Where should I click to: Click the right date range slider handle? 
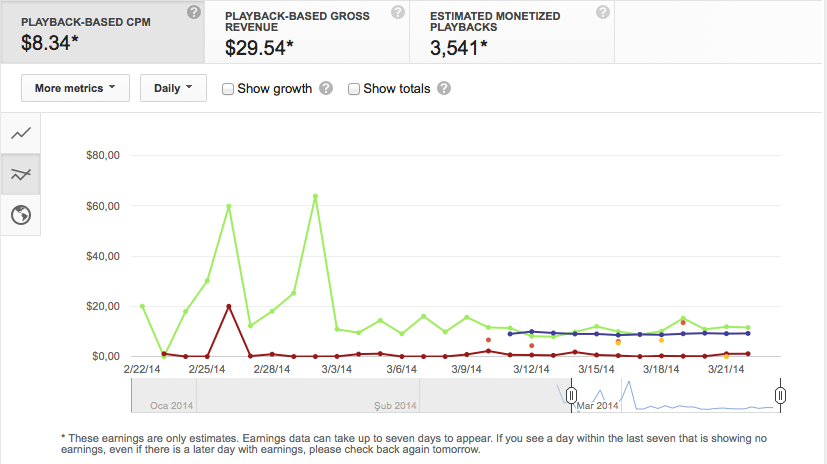point(781,395)
